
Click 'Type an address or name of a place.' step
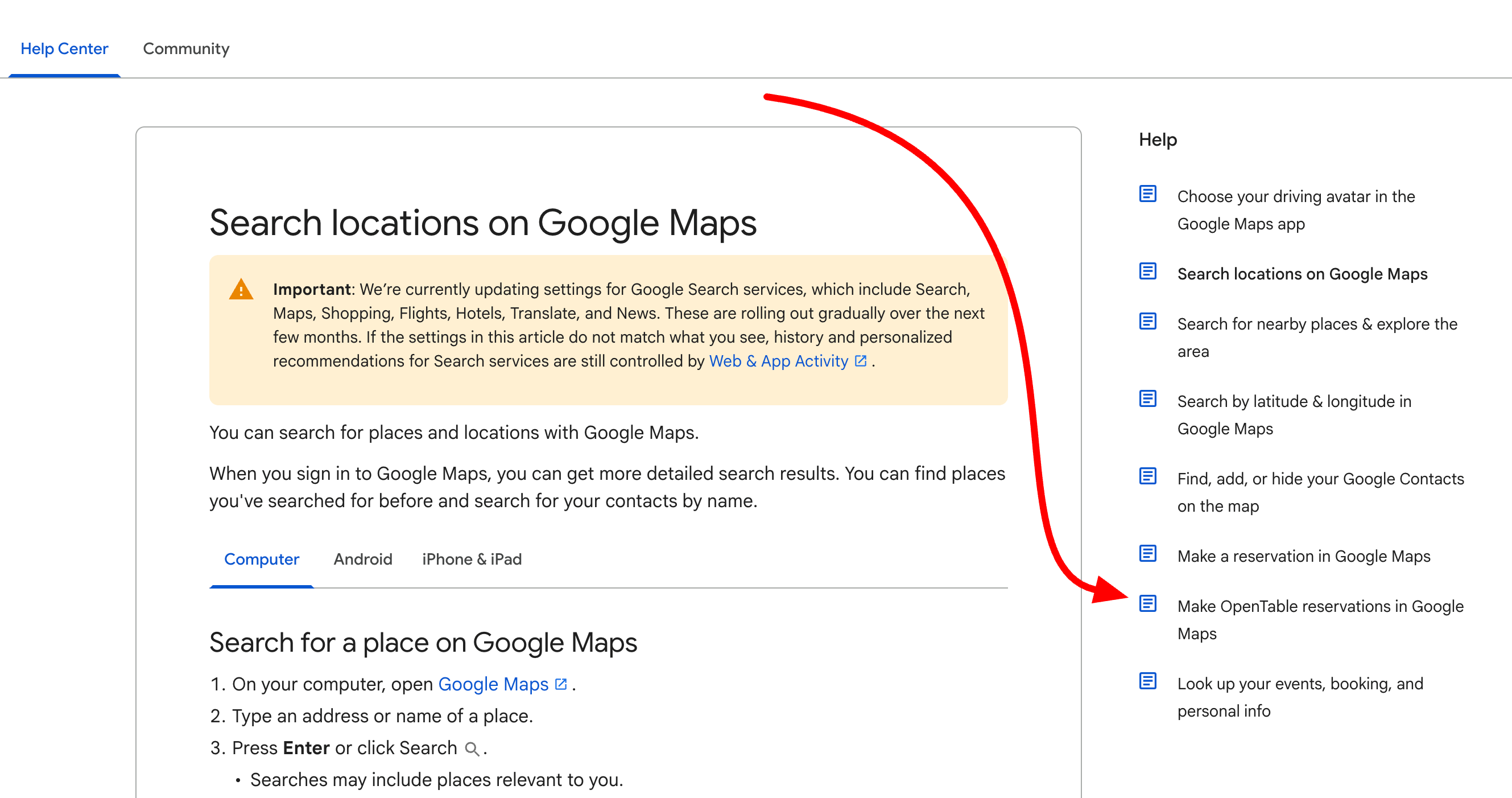[382, 717]
